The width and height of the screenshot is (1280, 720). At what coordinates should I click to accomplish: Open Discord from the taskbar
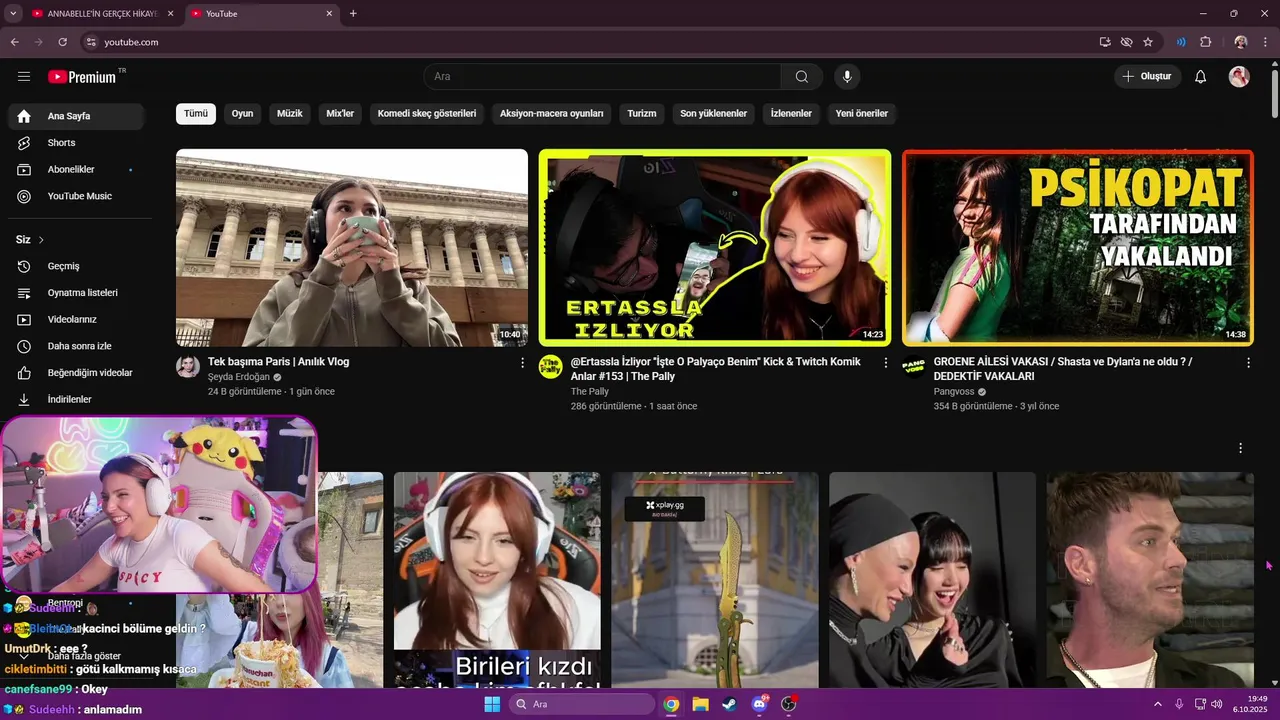click(759, 704)
